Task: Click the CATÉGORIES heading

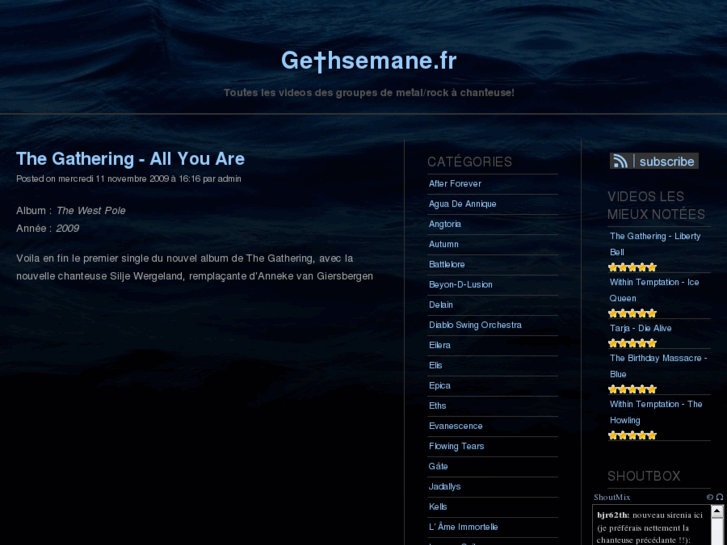Action: 469,161
